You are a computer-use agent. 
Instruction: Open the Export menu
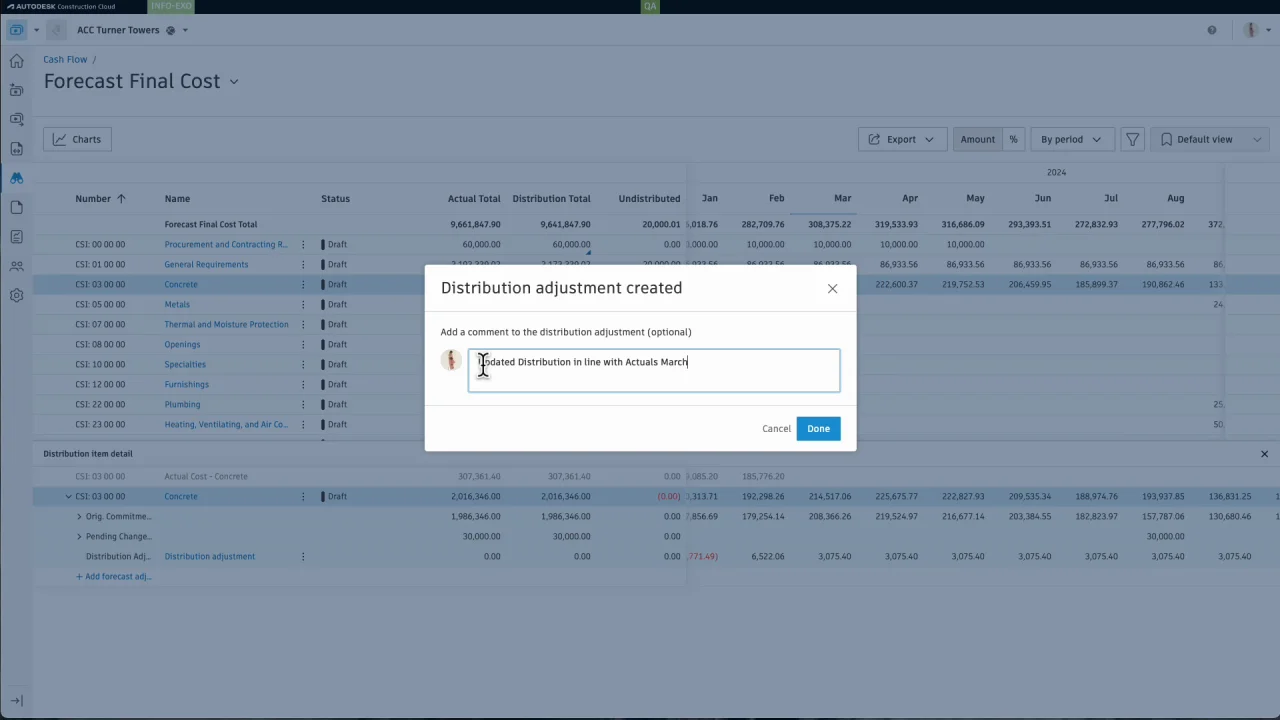click(900, 140)
